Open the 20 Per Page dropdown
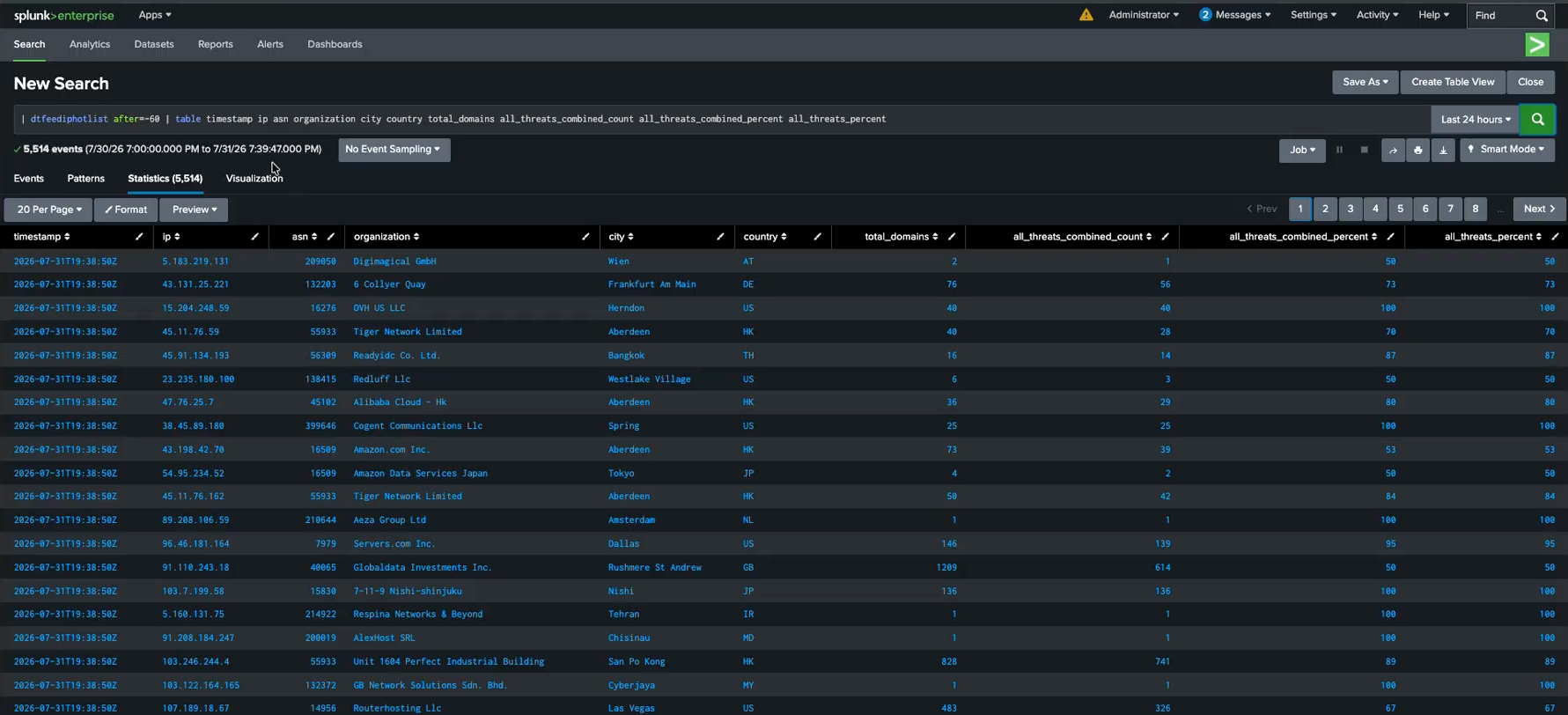This screenshot has width=1568, height=715. point(49,210)
